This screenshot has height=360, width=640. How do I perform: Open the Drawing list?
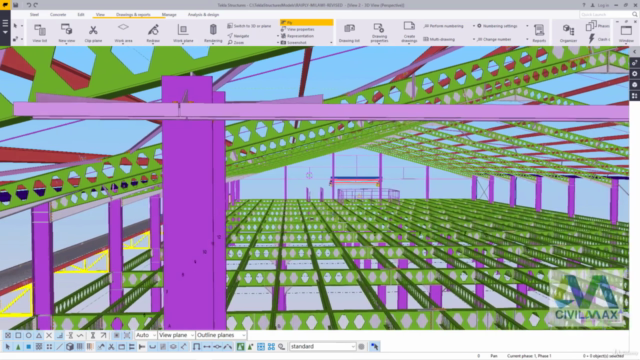[349, 33]
